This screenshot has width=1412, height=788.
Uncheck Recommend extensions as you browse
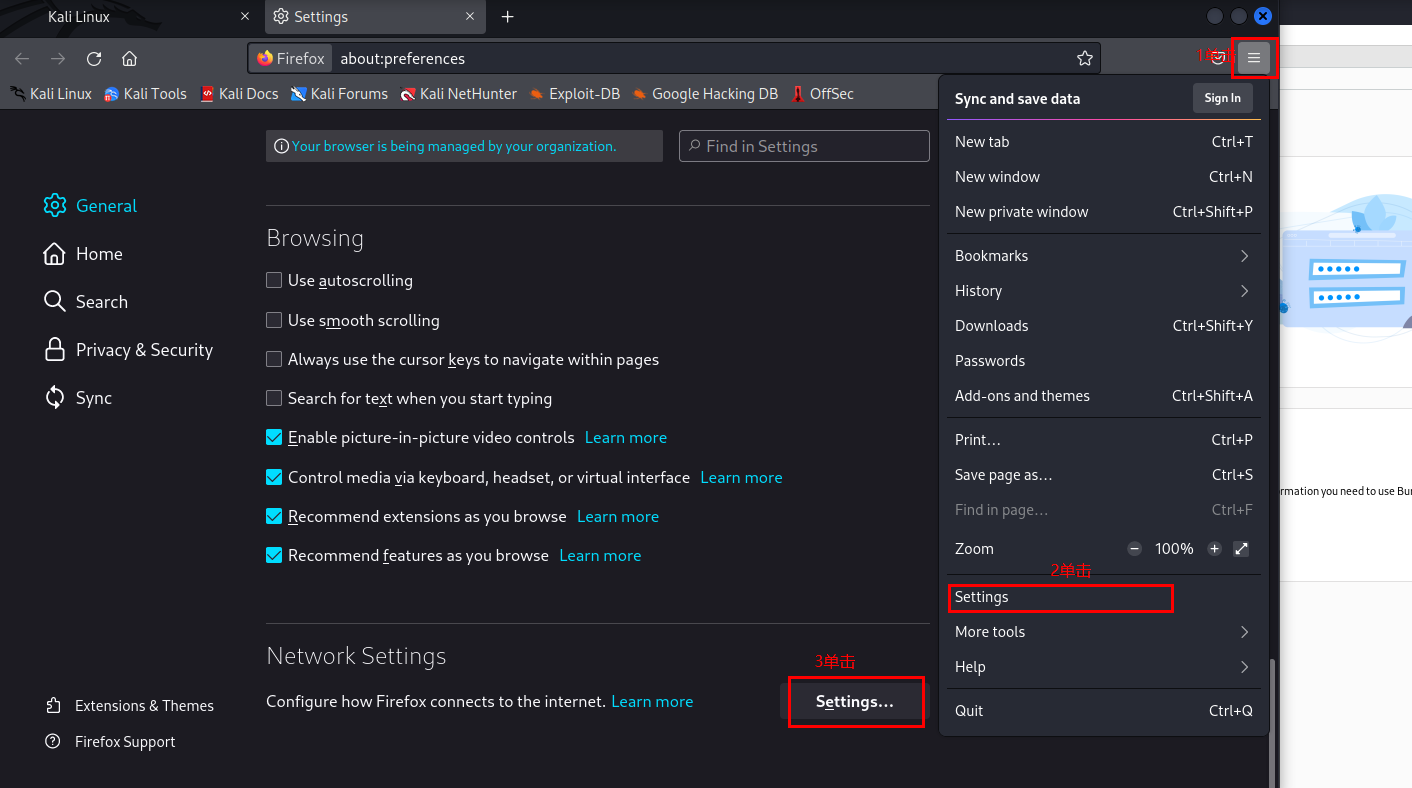(x=274, y=517)
